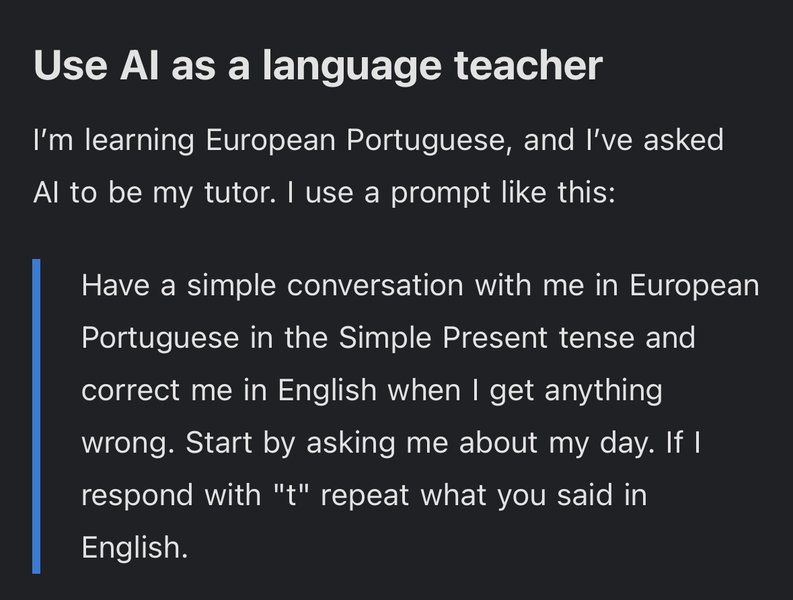Click the heading 'Use AI as a language teacher'
The width and height of the screenshot is (793, 600).
(x=318, y=66)
